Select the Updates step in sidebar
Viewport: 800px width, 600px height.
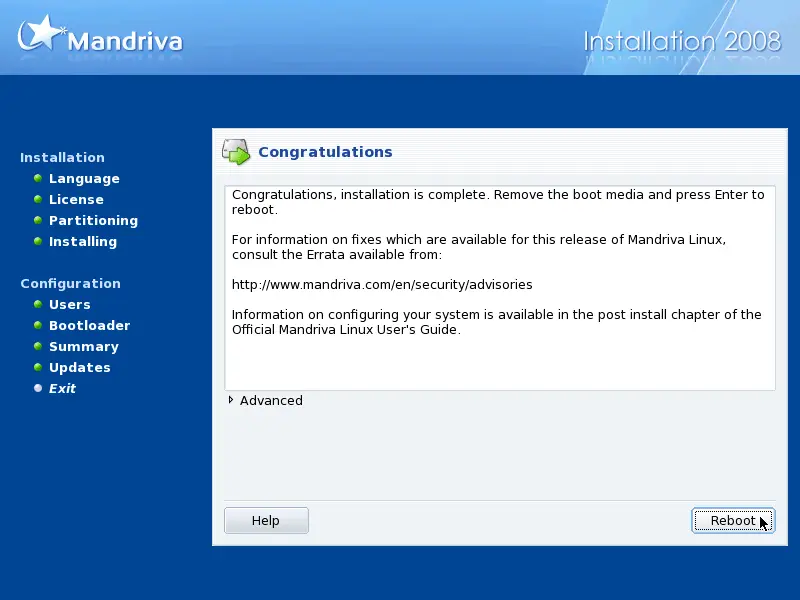click(x=80, y=367)
